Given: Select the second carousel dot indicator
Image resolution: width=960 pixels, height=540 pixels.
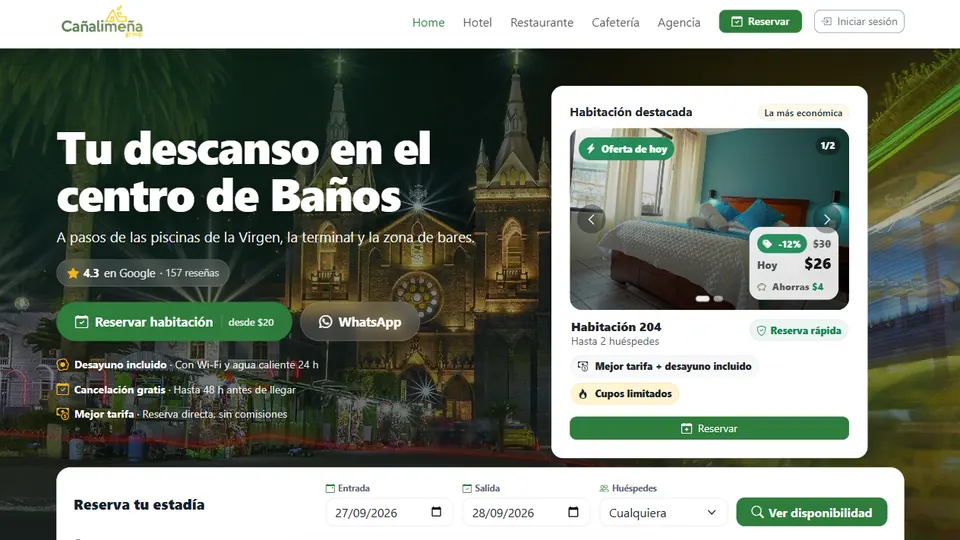Looking at the screenshot, I should coord(718,299).
